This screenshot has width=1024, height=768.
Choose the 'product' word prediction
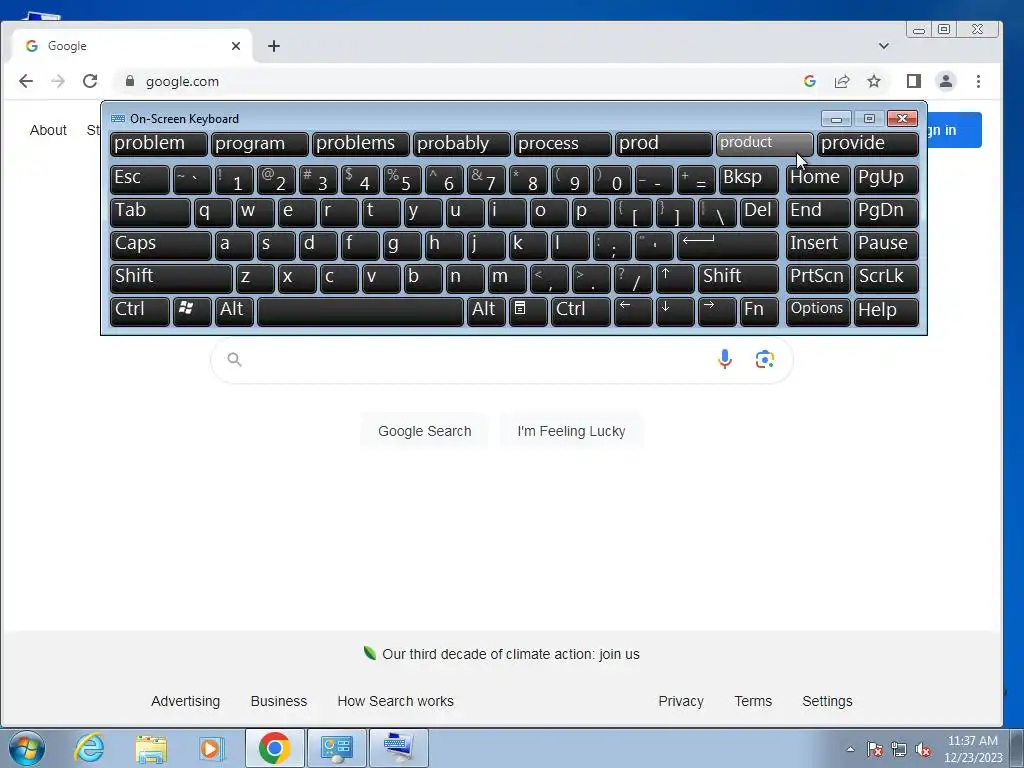(x=765, y=144)
